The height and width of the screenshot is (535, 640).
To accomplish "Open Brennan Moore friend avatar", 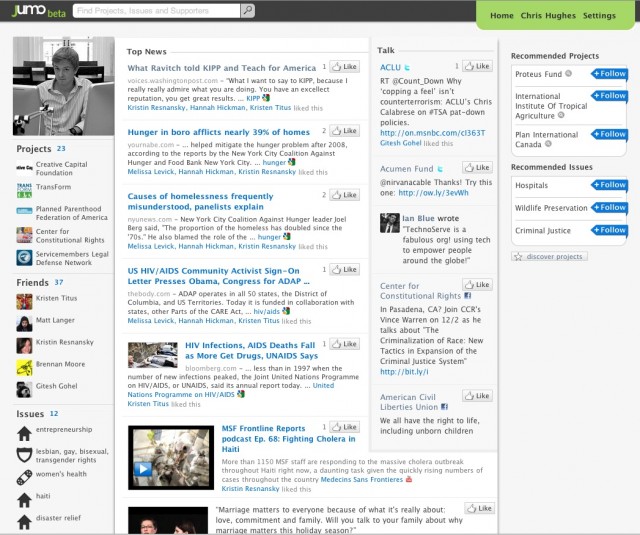I will click(x=24, y=368).
